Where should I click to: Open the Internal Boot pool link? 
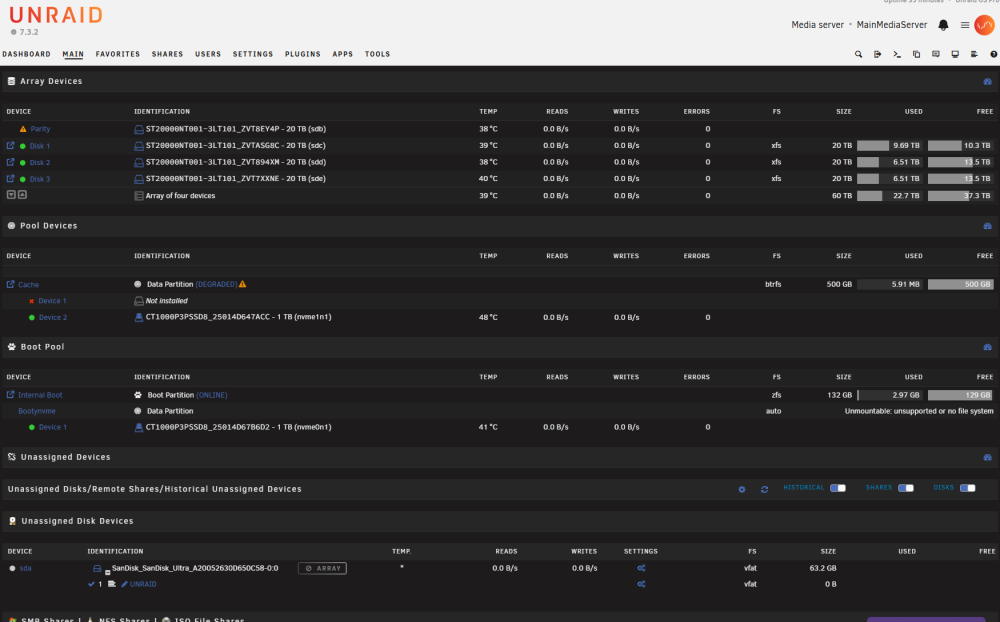[40, 395]
